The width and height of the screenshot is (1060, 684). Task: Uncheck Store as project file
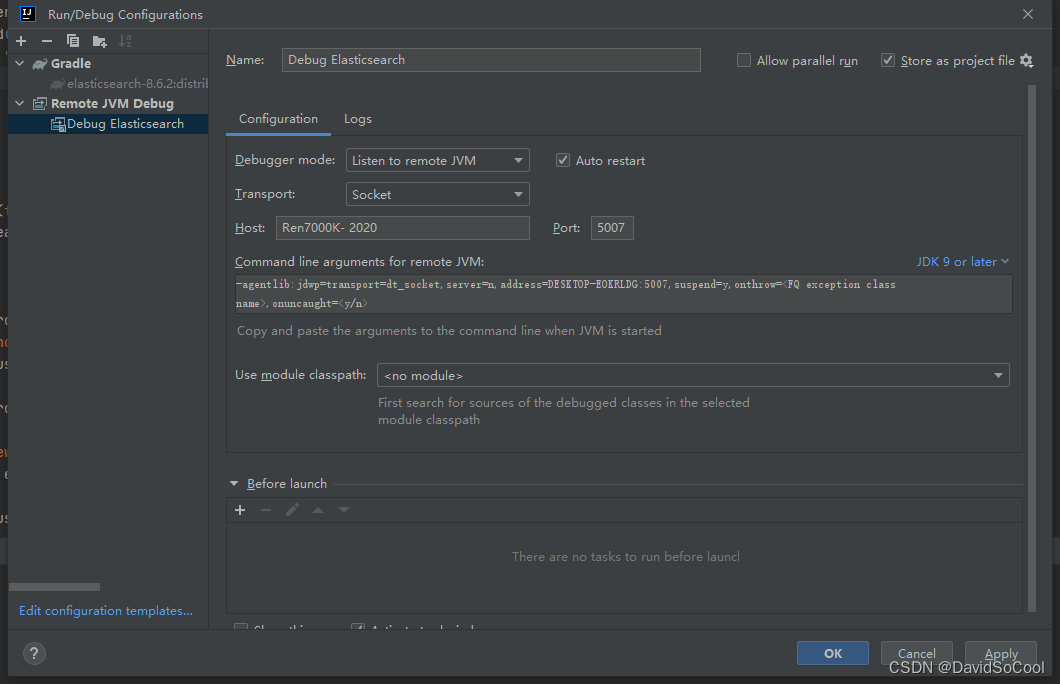click(x=887, y=59)
